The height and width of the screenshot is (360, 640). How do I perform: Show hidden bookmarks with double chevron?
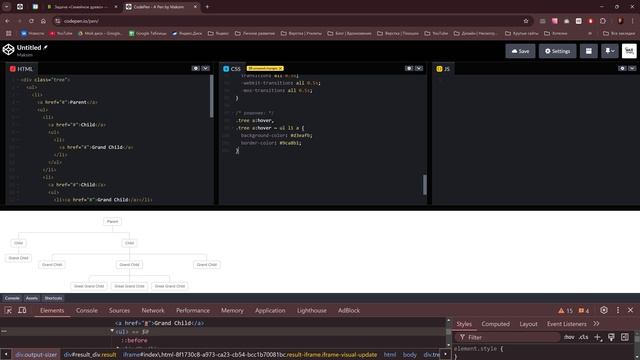(590, 33)
